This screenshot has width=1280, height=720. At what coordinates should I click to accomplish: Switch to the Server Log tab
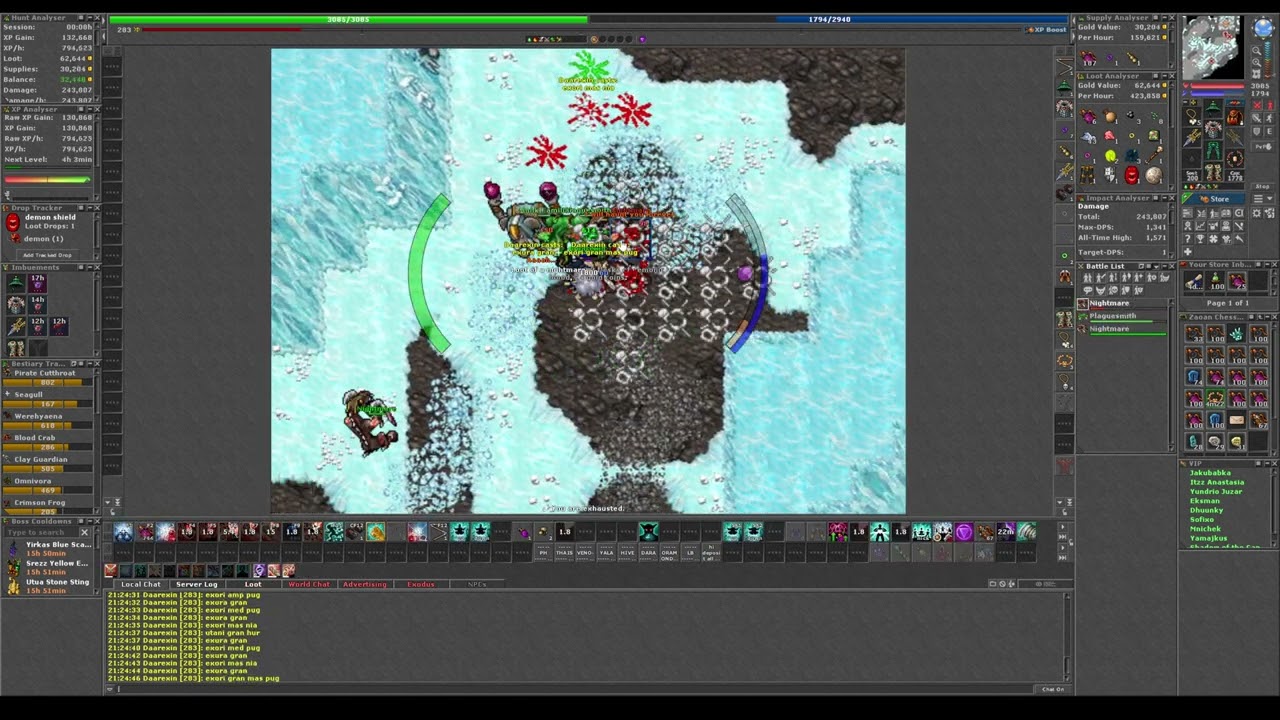(x=197, y=584)
